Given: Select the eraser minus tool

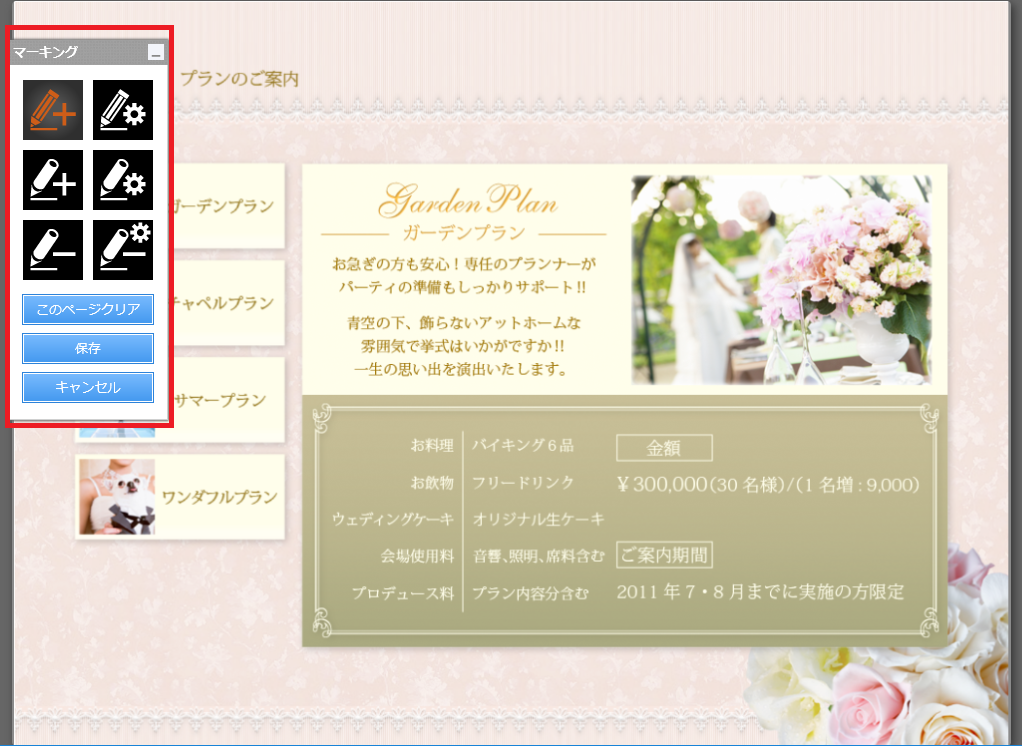Looking at the screenshot, I should pyautogui.click(x=52, y=250).
